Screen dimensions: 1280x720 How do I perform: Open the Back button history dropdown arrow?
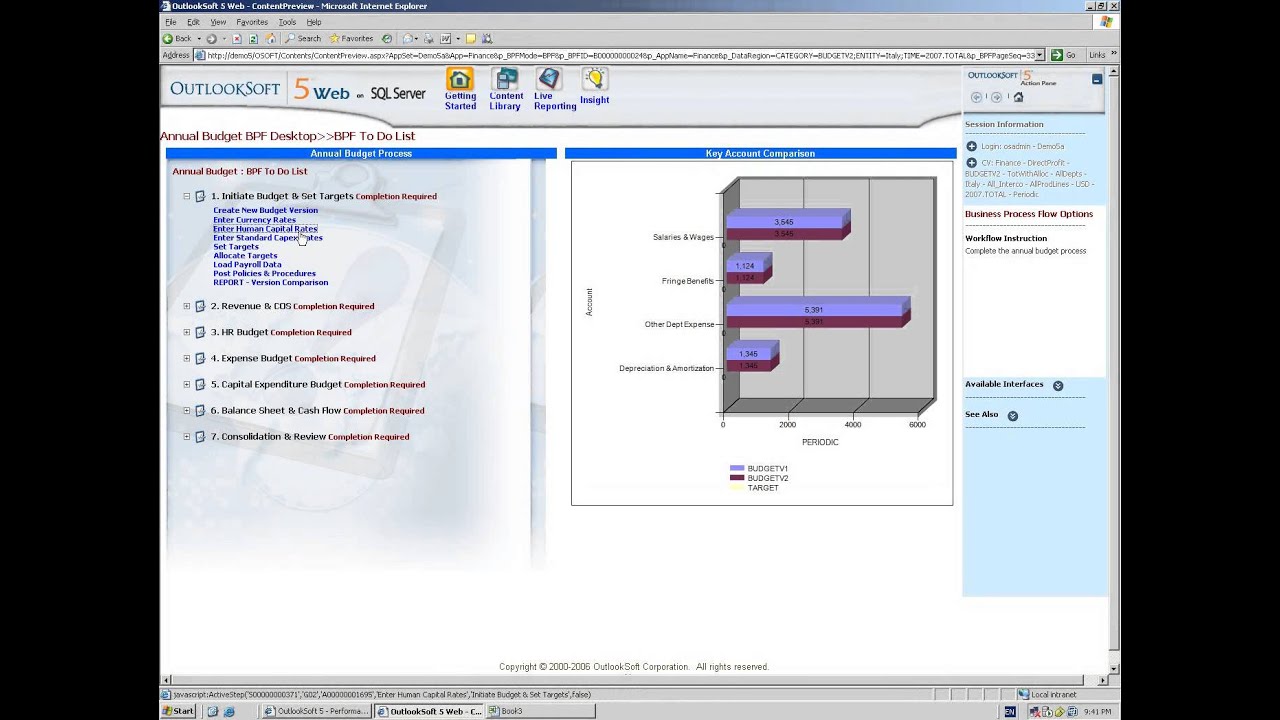click(x=197, y=39)
